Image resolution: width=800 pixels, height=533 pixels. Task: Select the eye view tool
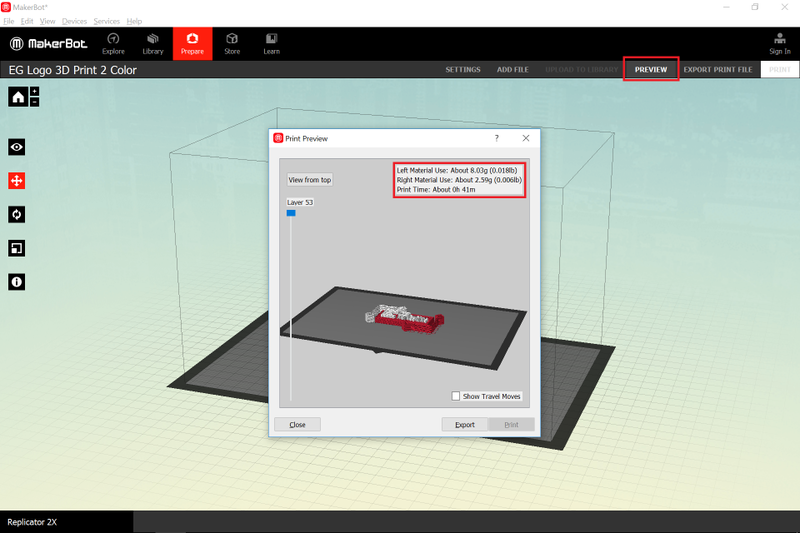point(17,147)
